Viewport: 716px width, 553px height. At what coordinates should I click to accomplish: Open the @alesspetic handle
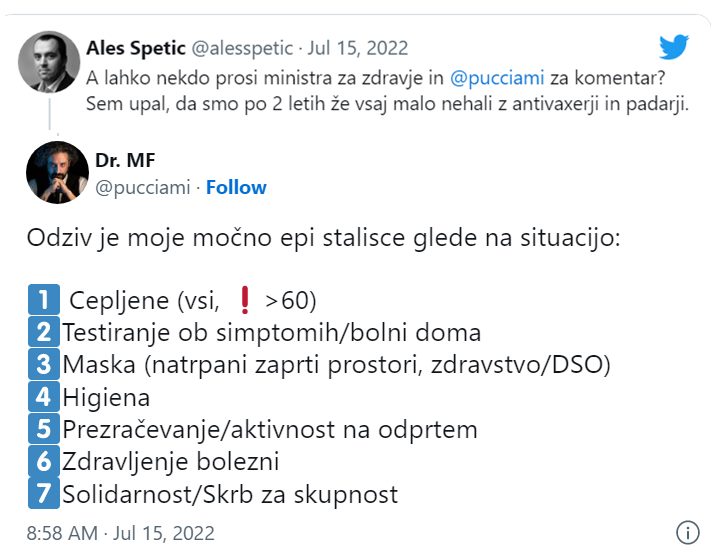pos(242,48)
